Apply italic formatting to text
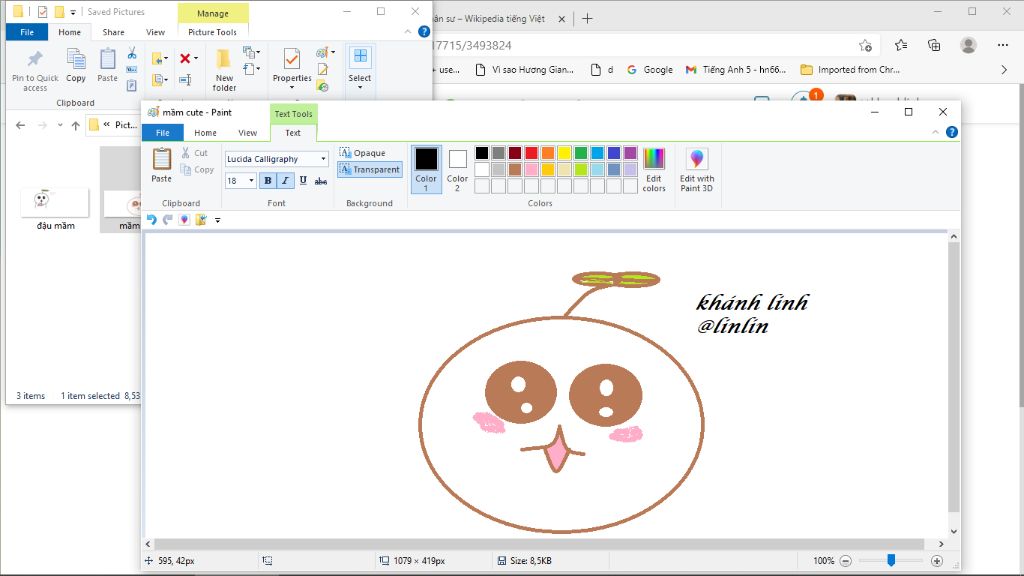The image size is (1024, 576). pos(285,180)
